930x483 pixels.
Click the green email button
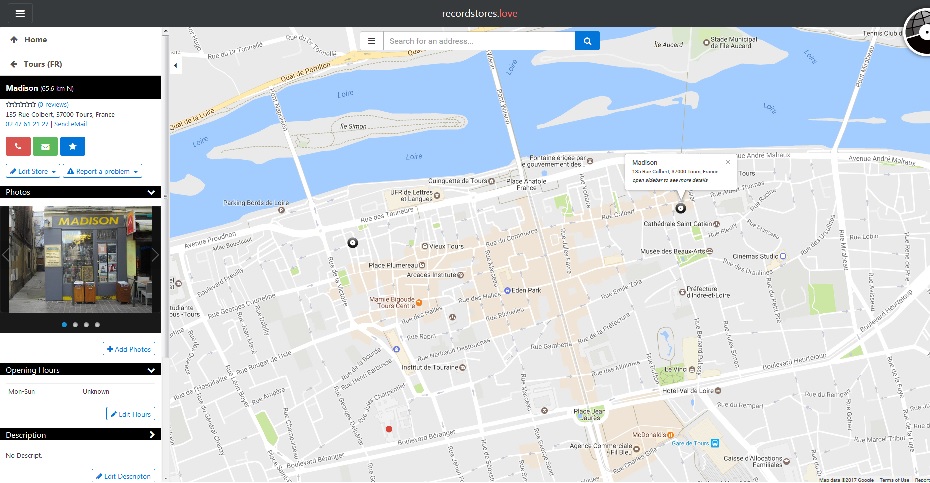[x=45, y=147]
